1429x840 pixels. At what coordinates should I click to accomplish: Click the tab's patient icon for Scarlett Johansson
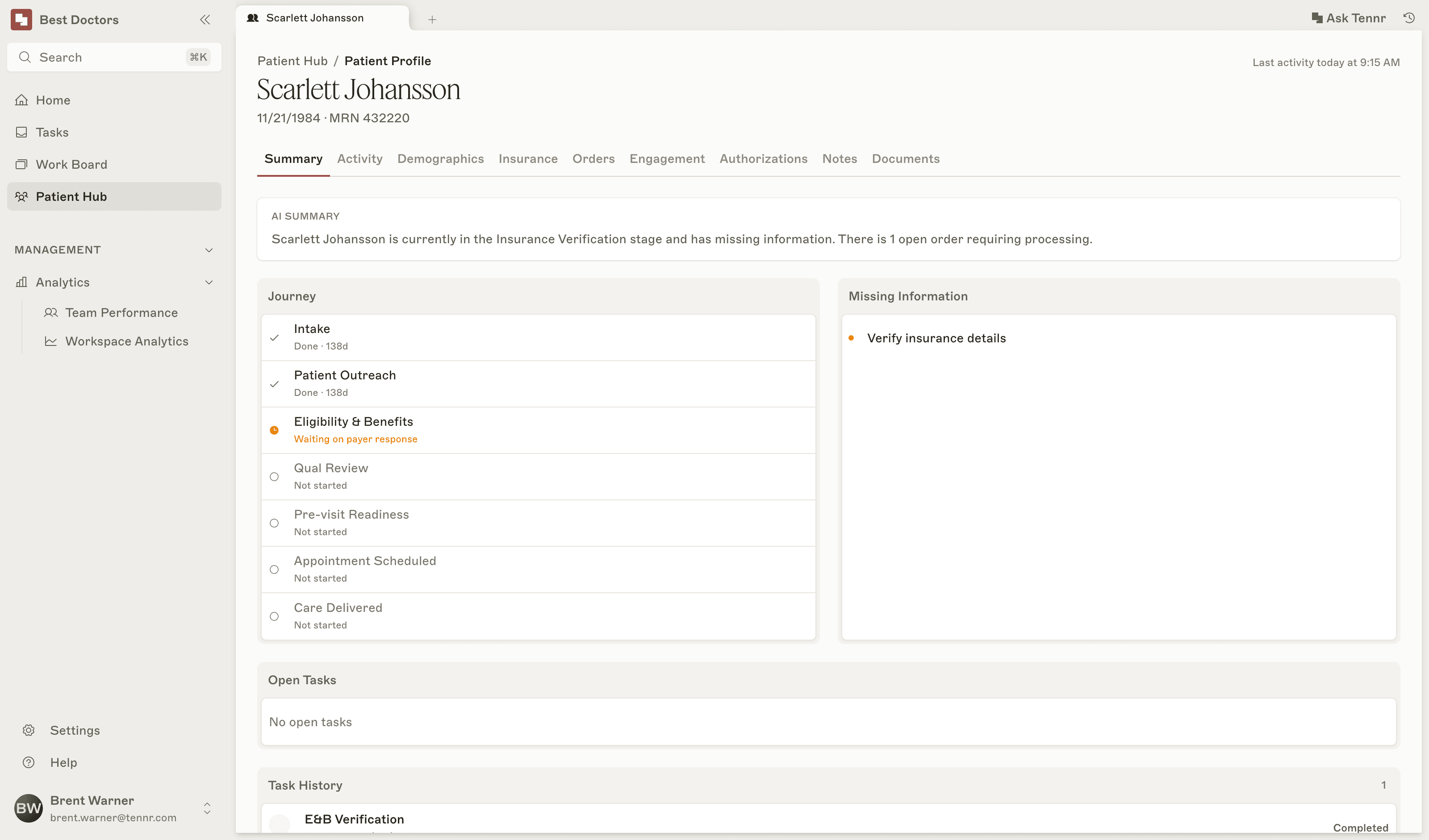click(x=253, y=18)
